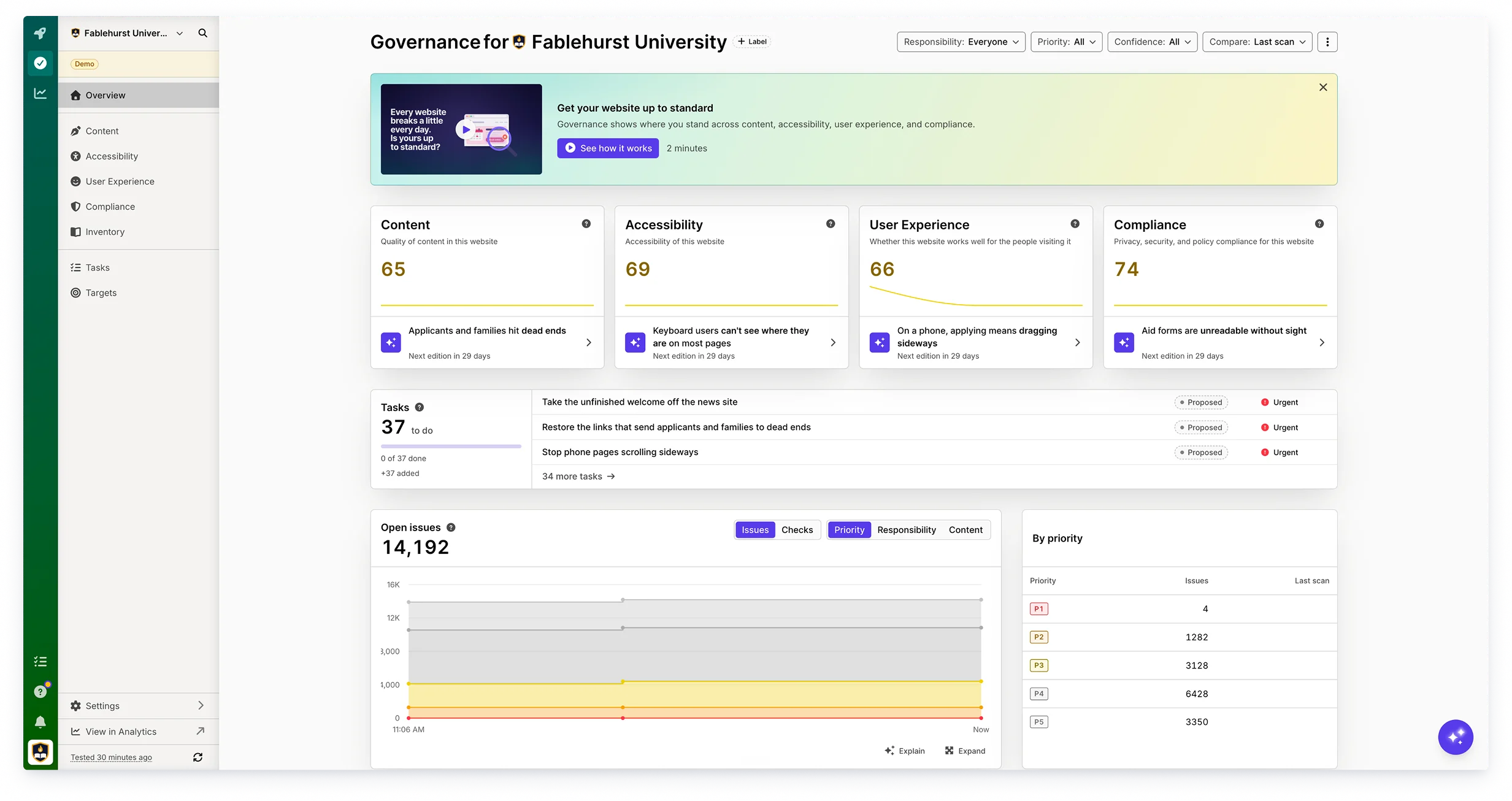Screen dimensions: 1512x801
Task: Open Accessibility in the sidebar
Action: click(139, 156)
